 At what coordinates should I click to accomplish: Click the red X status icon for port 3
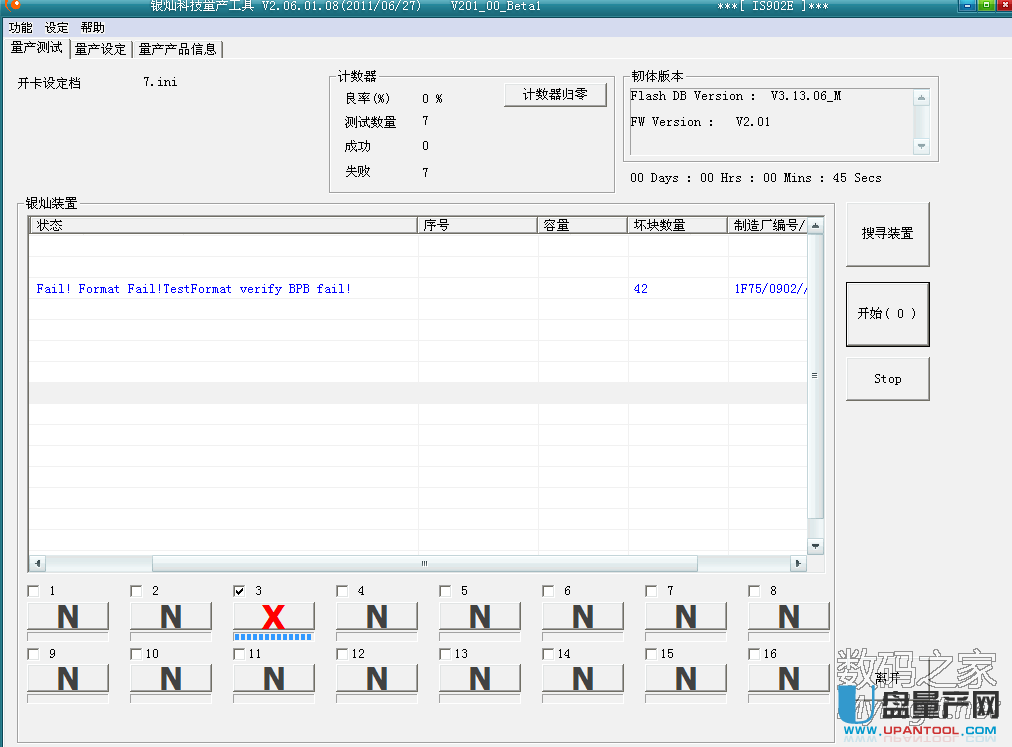[x=273, y=617]
